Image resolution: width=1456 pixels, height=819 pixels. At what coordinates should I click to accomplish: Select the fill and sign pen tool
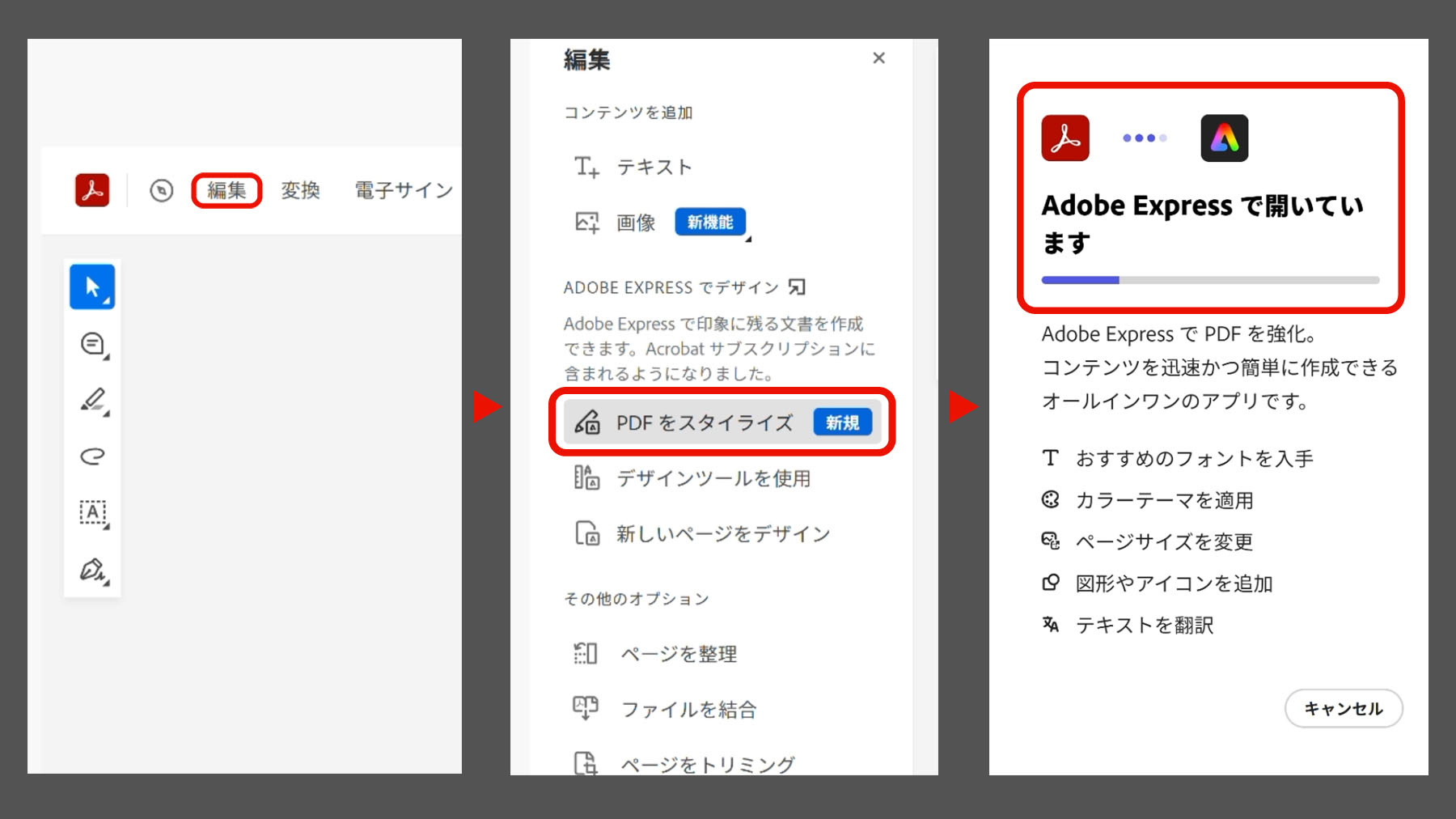coord(93,570)
